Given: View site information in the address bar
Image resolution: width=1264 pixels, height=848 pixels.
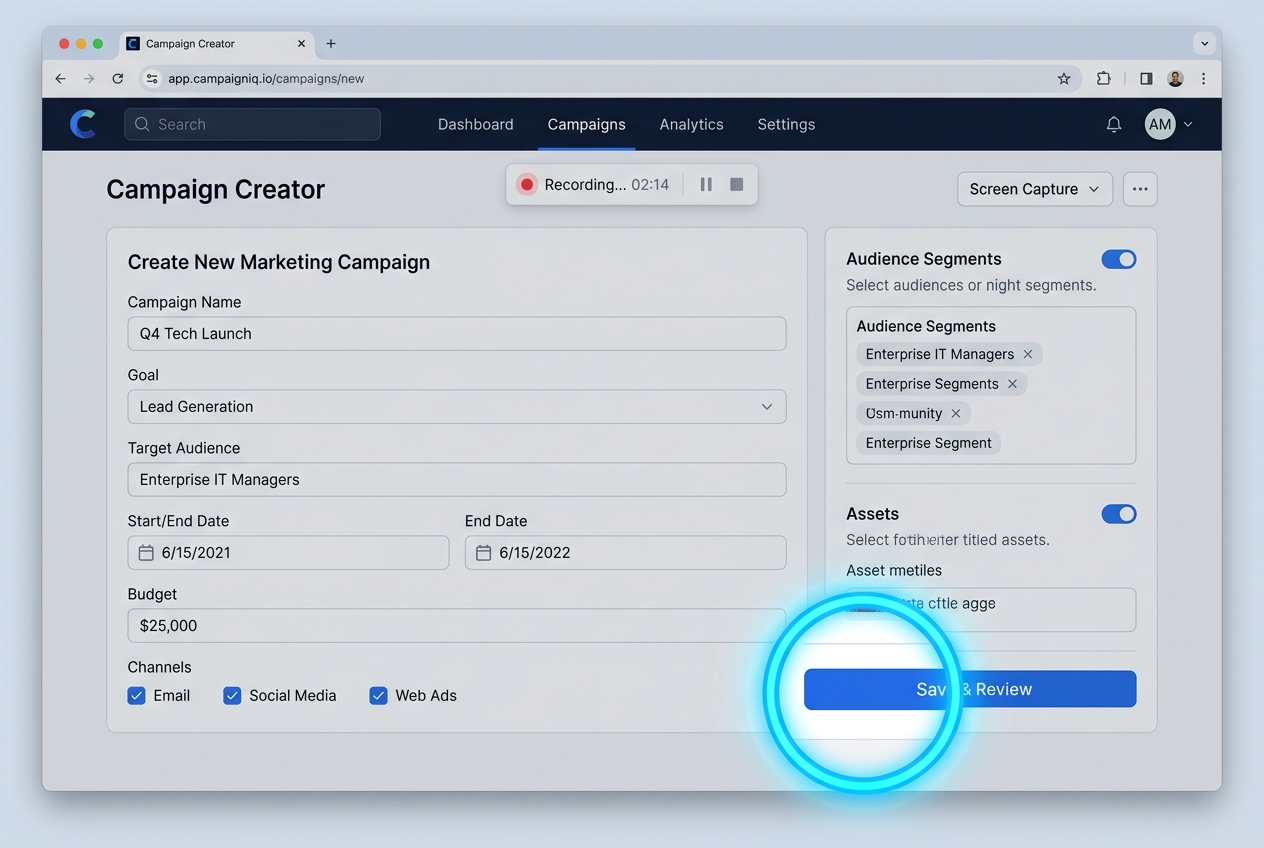Looking at the screenshot, I should [152, 79].
